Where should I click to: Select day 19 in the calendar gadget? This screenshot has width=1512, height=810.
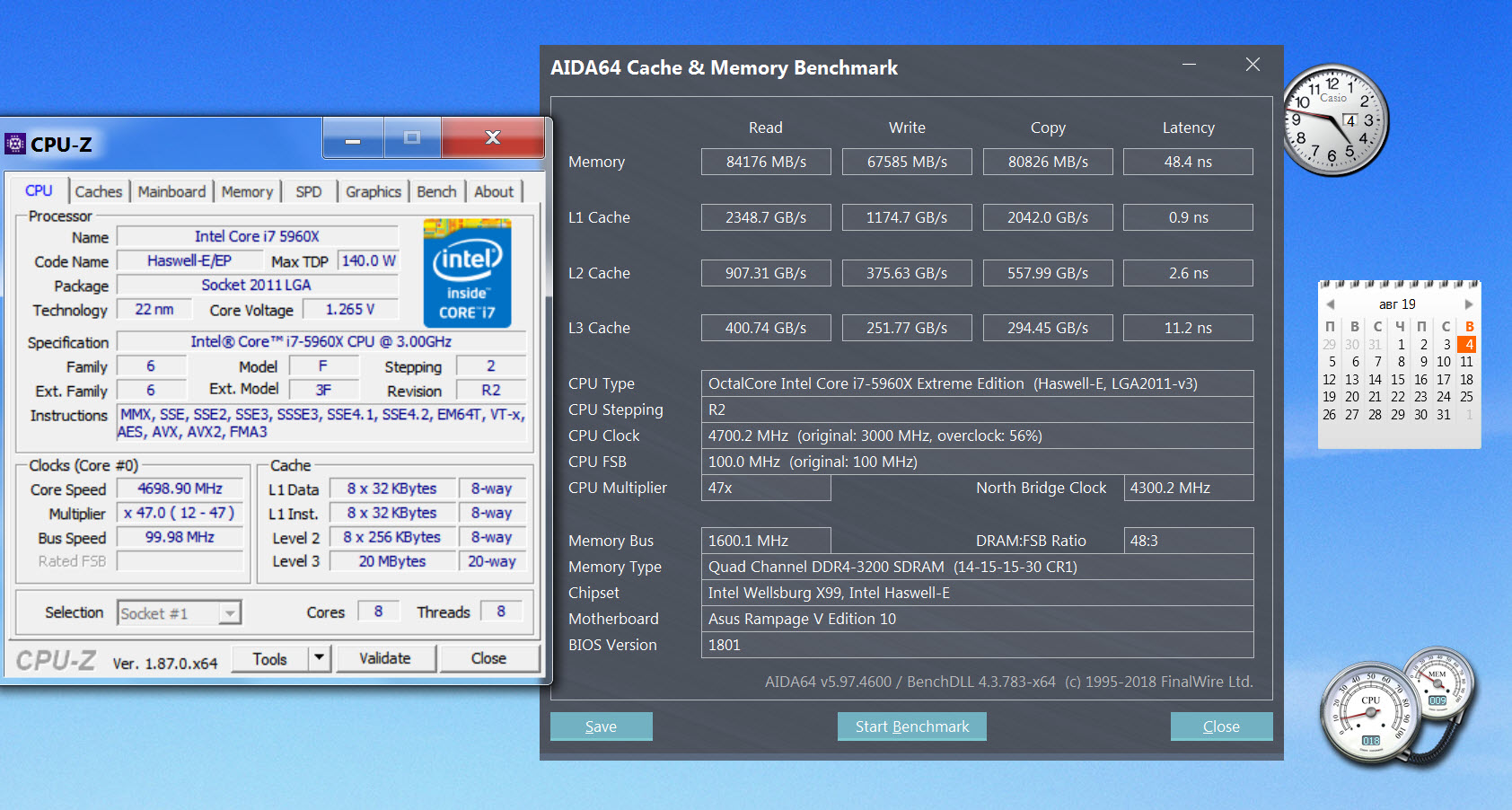[1330, 397]
